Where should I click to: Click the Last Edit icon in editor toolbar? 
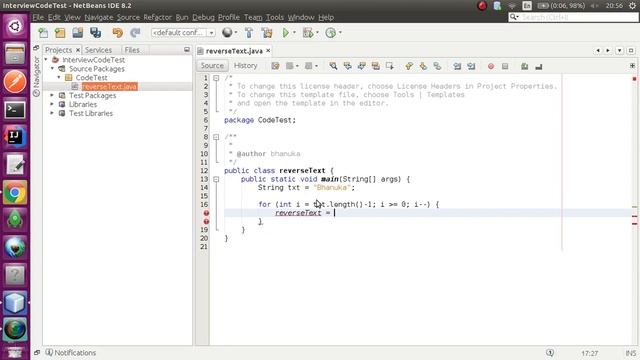[x=276, y=66]
